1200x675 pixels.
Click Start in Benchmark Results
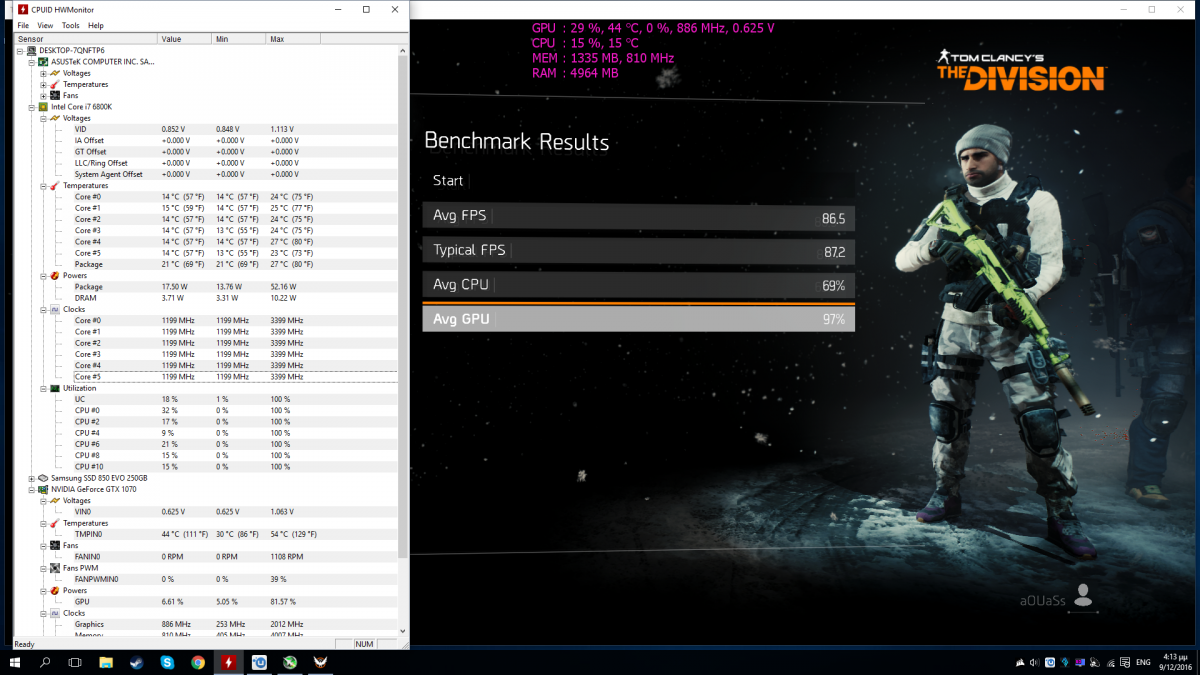pyautogui.click(x=448, y=181)
